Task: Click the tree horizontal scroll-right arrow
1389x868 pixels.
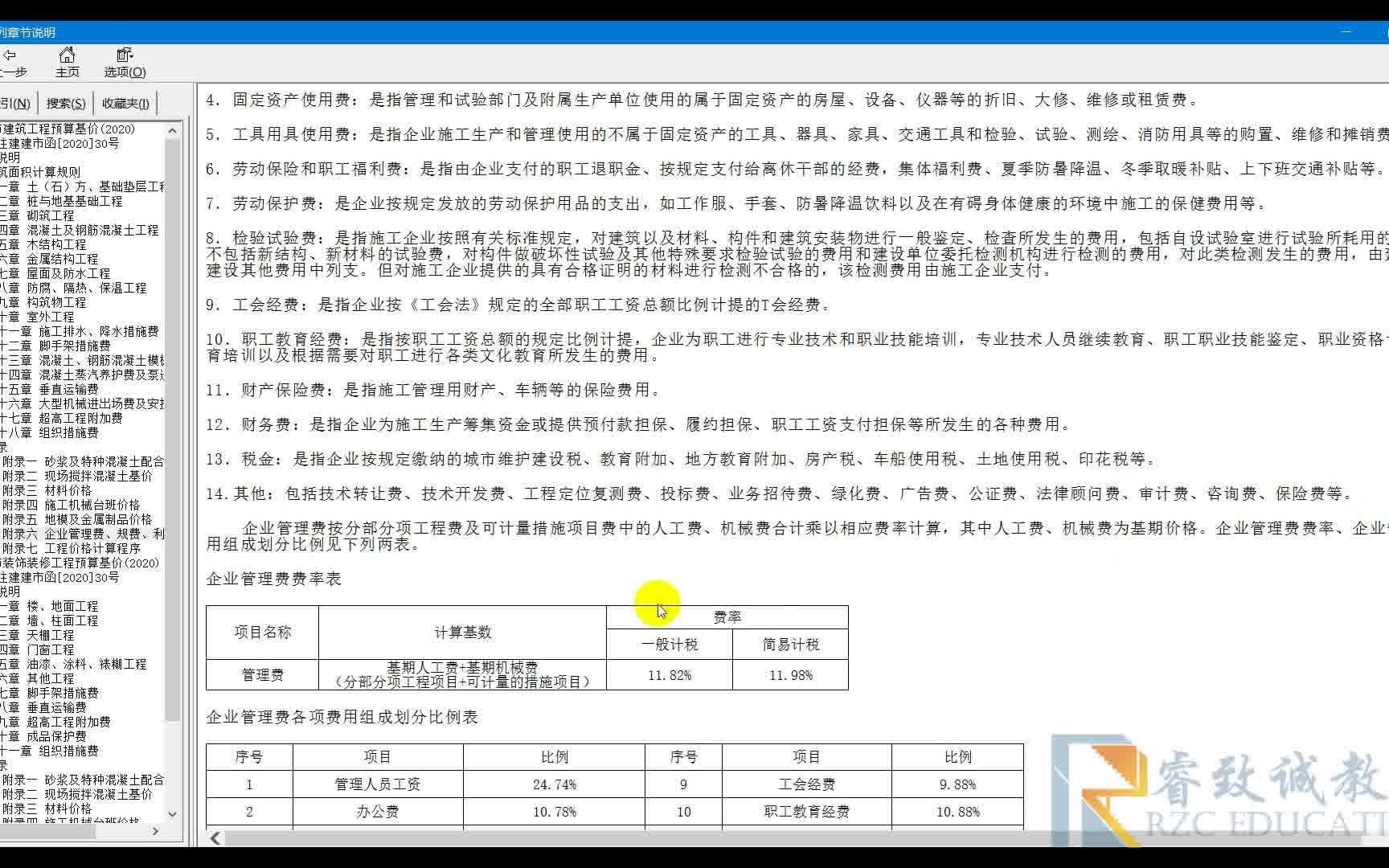Action: click(155, 832)
